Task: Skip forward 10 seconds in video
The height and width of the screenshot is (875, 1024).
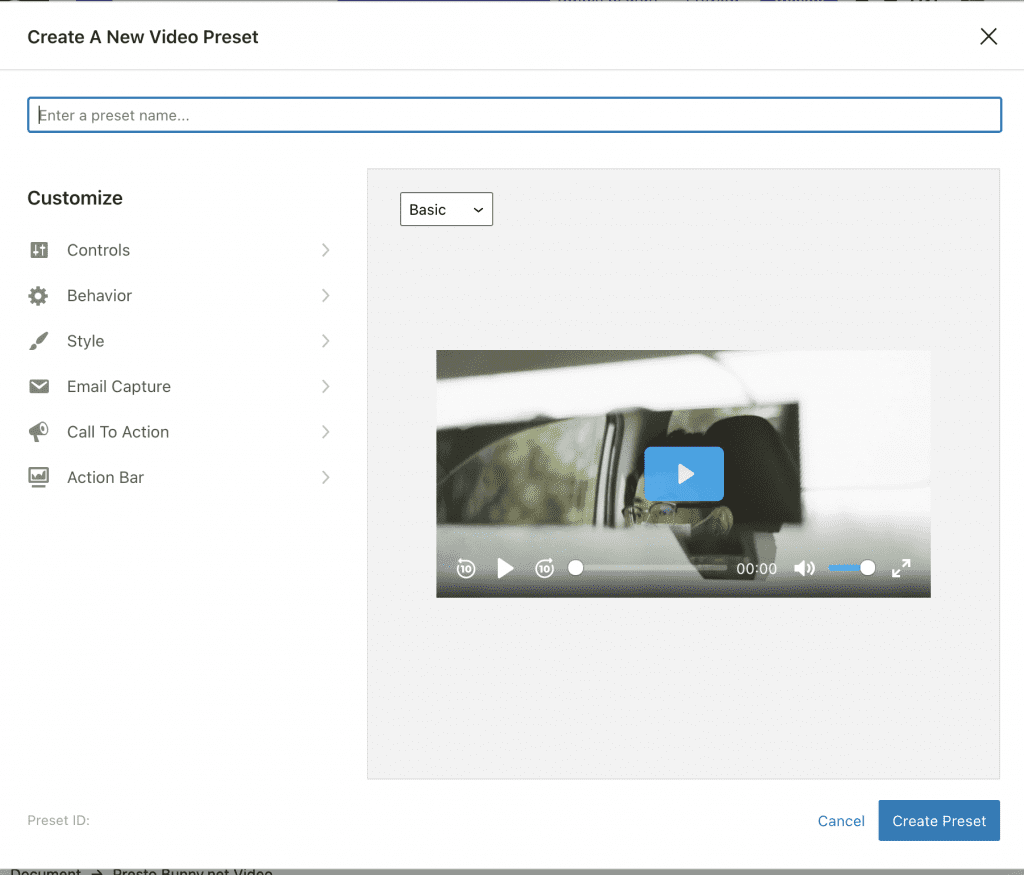Action: 545,569
